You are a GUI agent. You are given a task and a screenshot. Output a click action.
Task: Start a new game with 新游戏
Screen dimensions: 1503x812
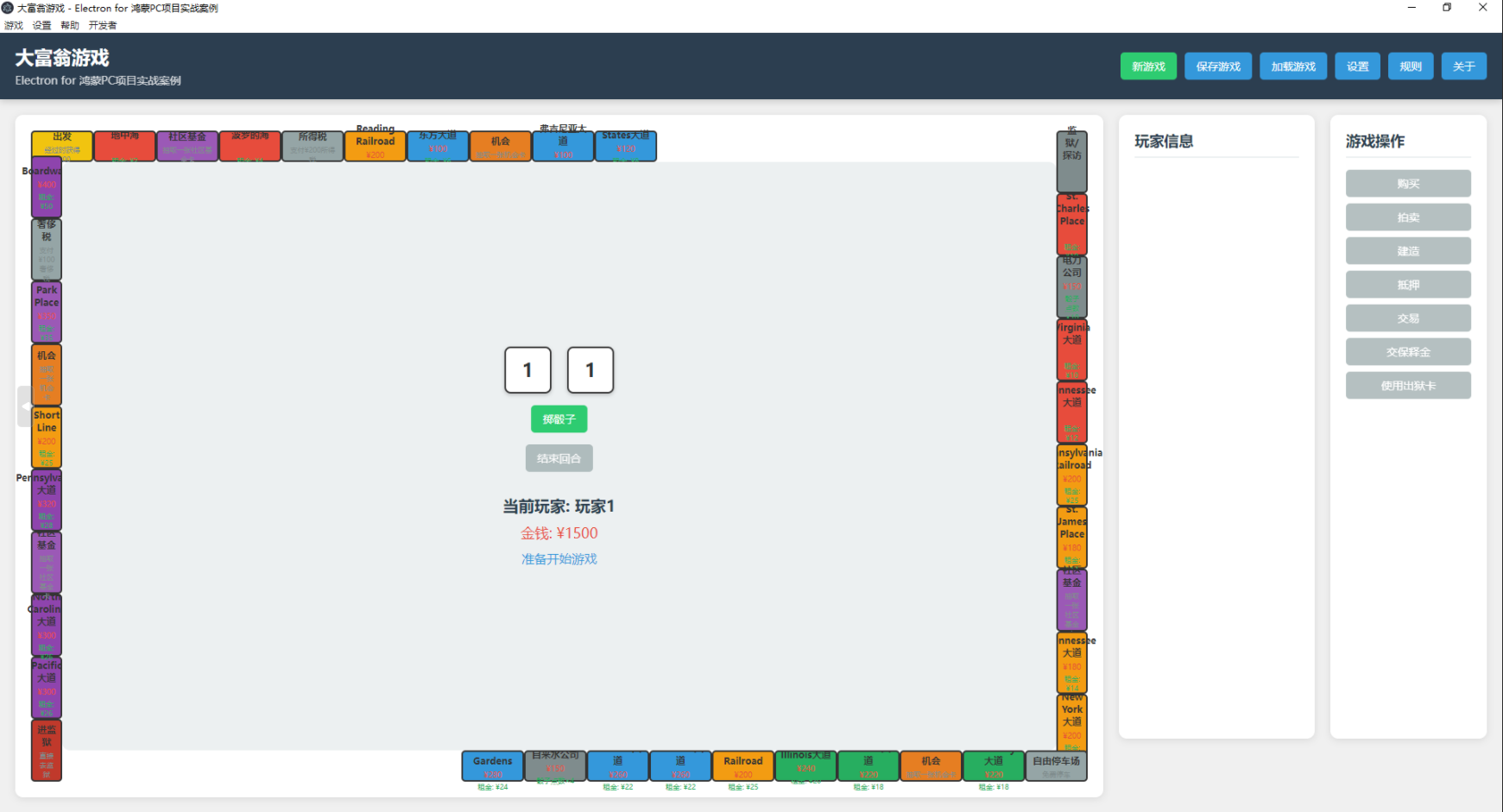pyautogui.click(x=1148, y=66)
